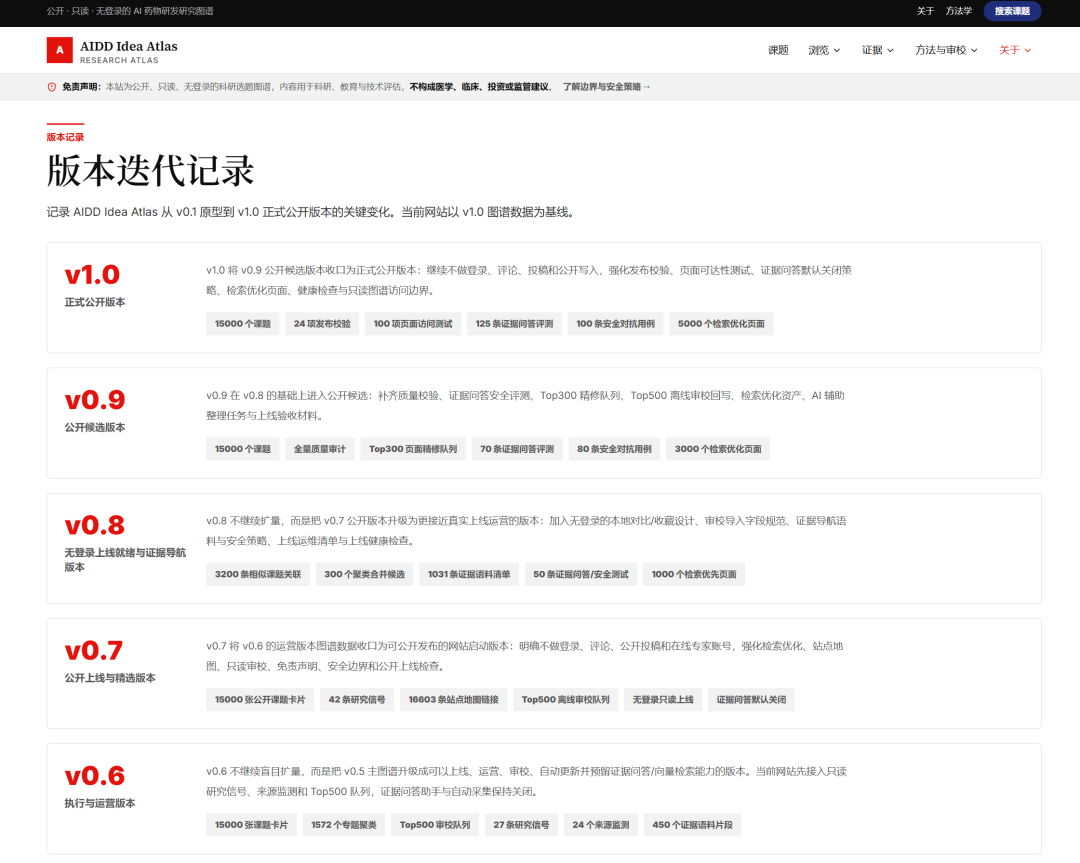Image resolution: width=1080 pixels, height=863 pixels.
Task: Click the 1031 条证据语料清单 tag
Action: (x=469, y=574)
